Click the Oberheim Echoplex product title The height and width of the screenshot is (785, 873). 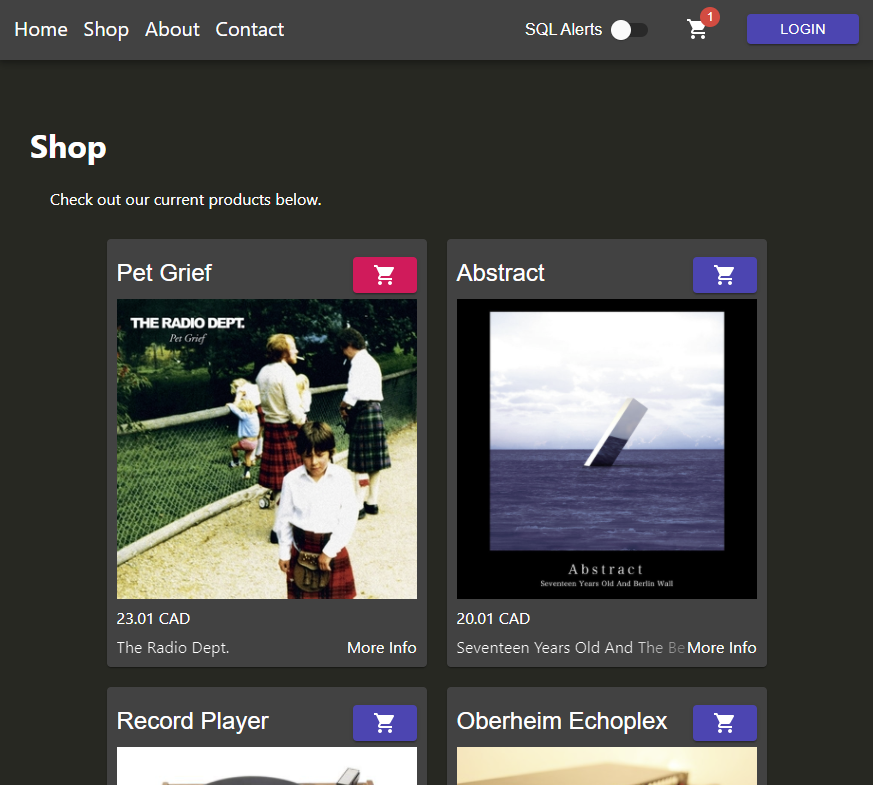tap(562, 721)
